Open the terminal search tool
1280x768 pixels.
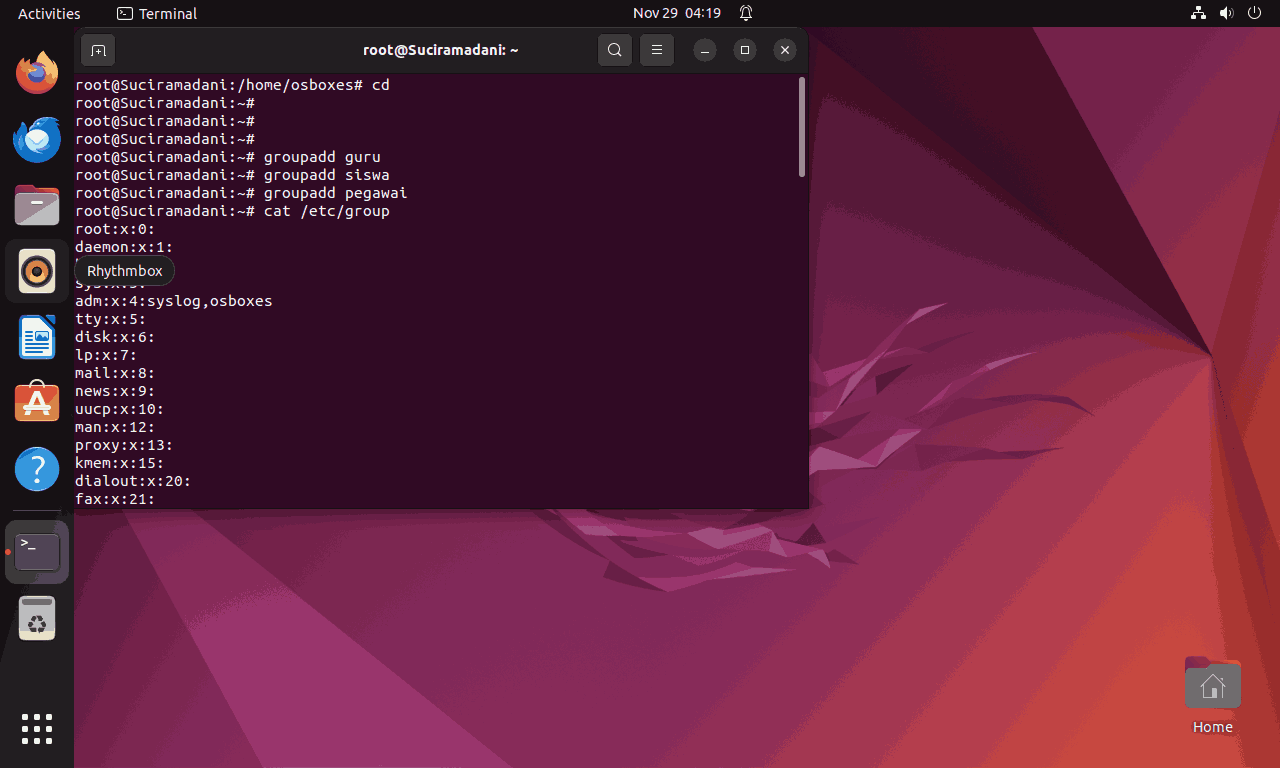[615, 50]
